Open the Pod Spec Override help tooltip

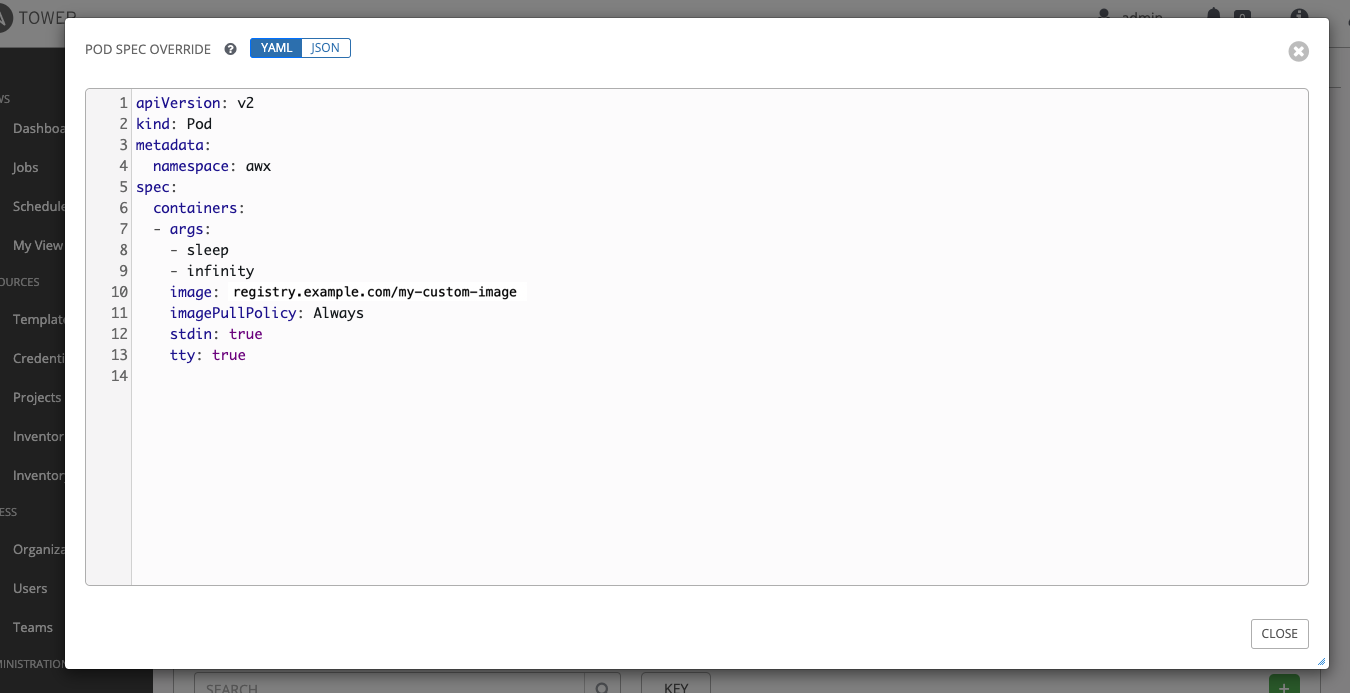(x=231, y=49)
